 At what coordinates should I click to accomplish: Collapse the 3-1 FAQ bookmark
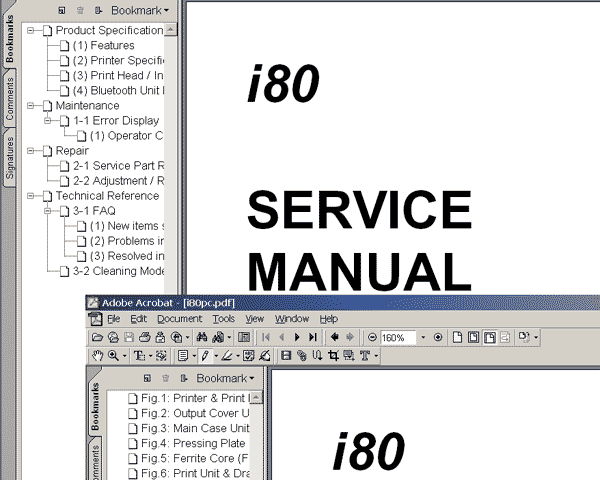[x=47, y=211]
